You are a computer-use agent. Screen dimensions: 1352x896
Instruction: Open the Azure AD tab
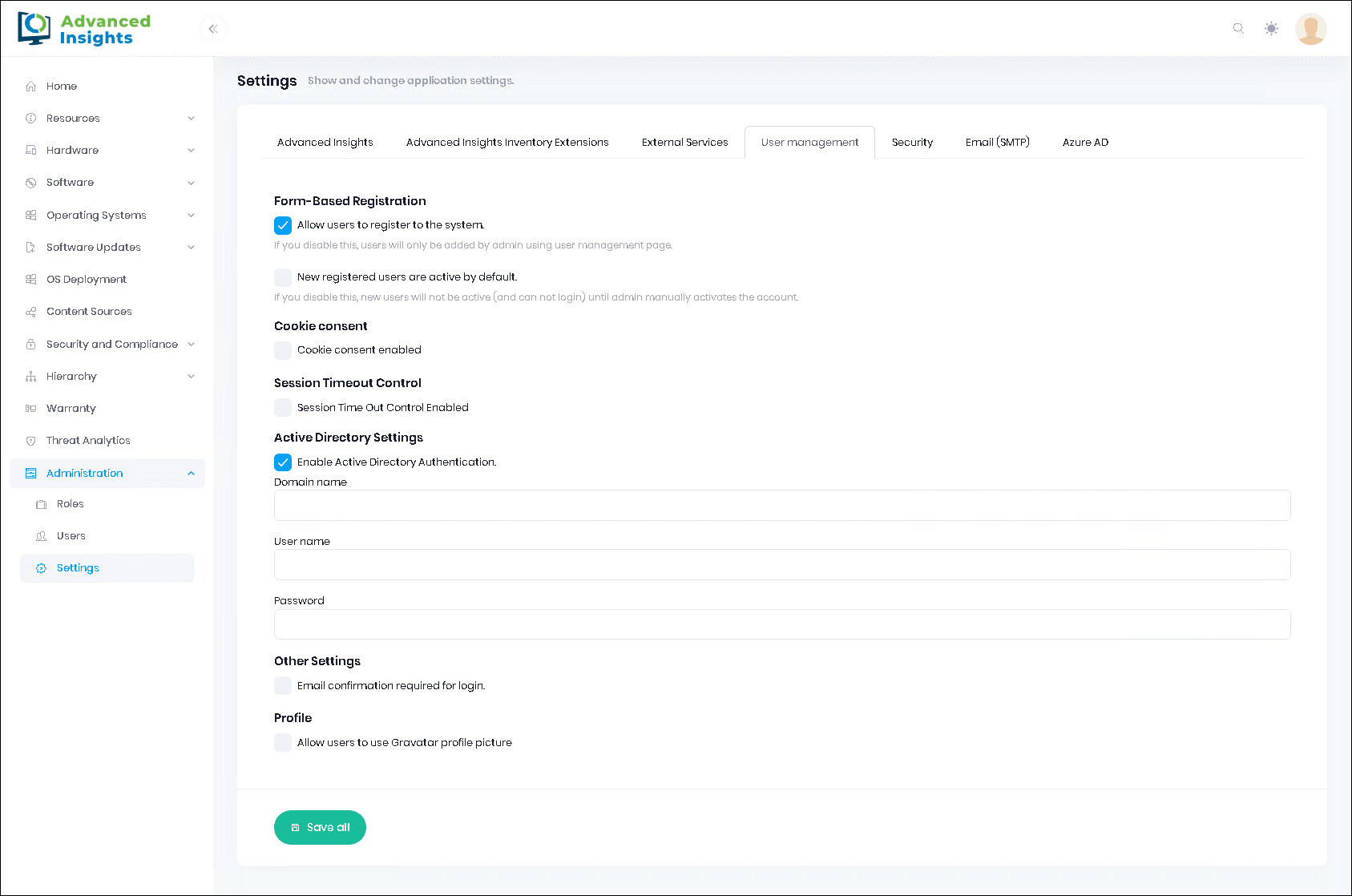coord(1085,143)
